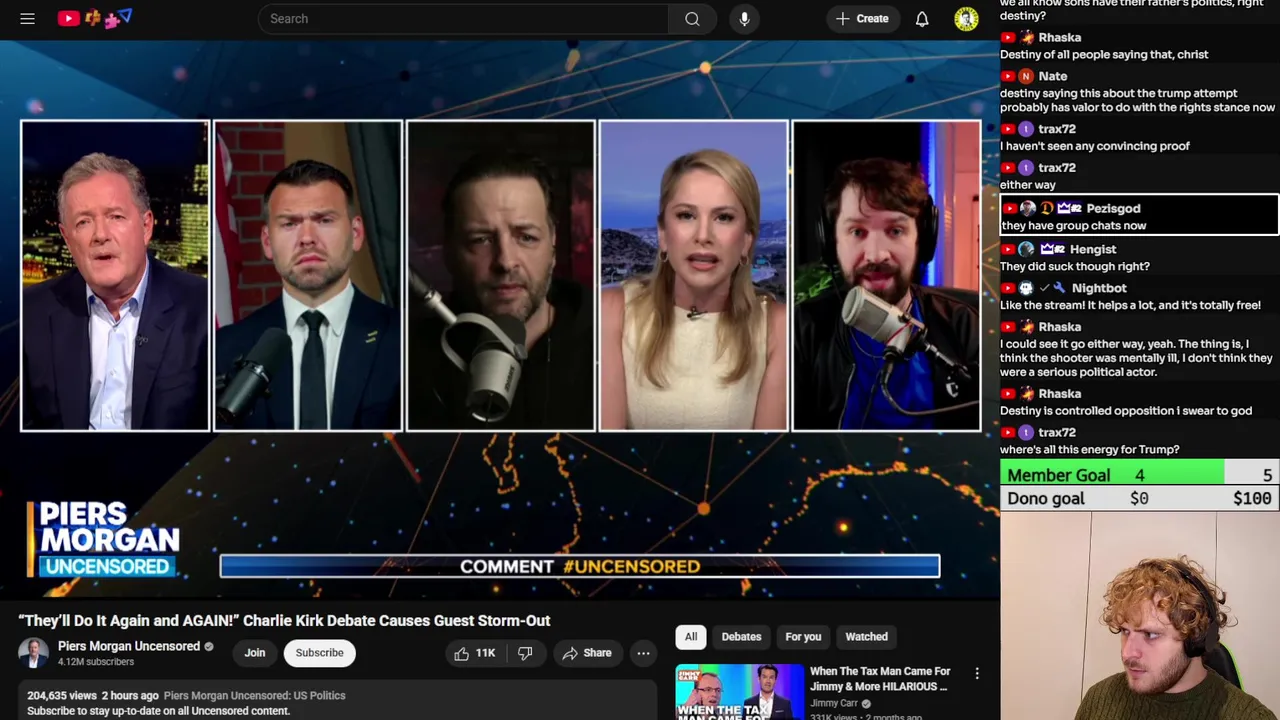The image size is (1280, 720).
Task: Open the hamburger guide menu
Action: coord(28,18)
